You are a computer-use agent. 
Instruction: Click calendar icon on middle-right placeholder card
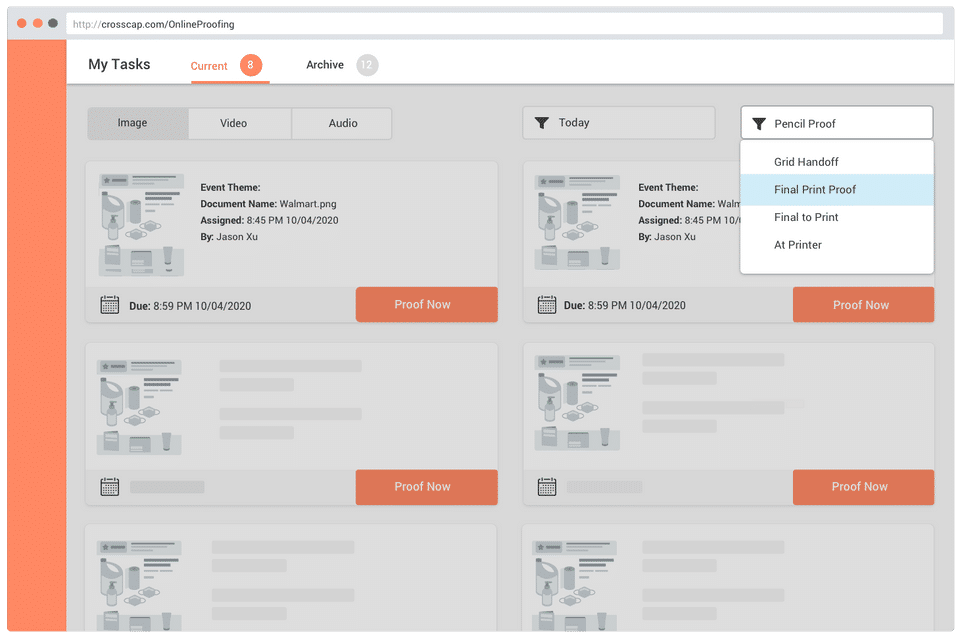pyautogui.click(x=547, y=487)
